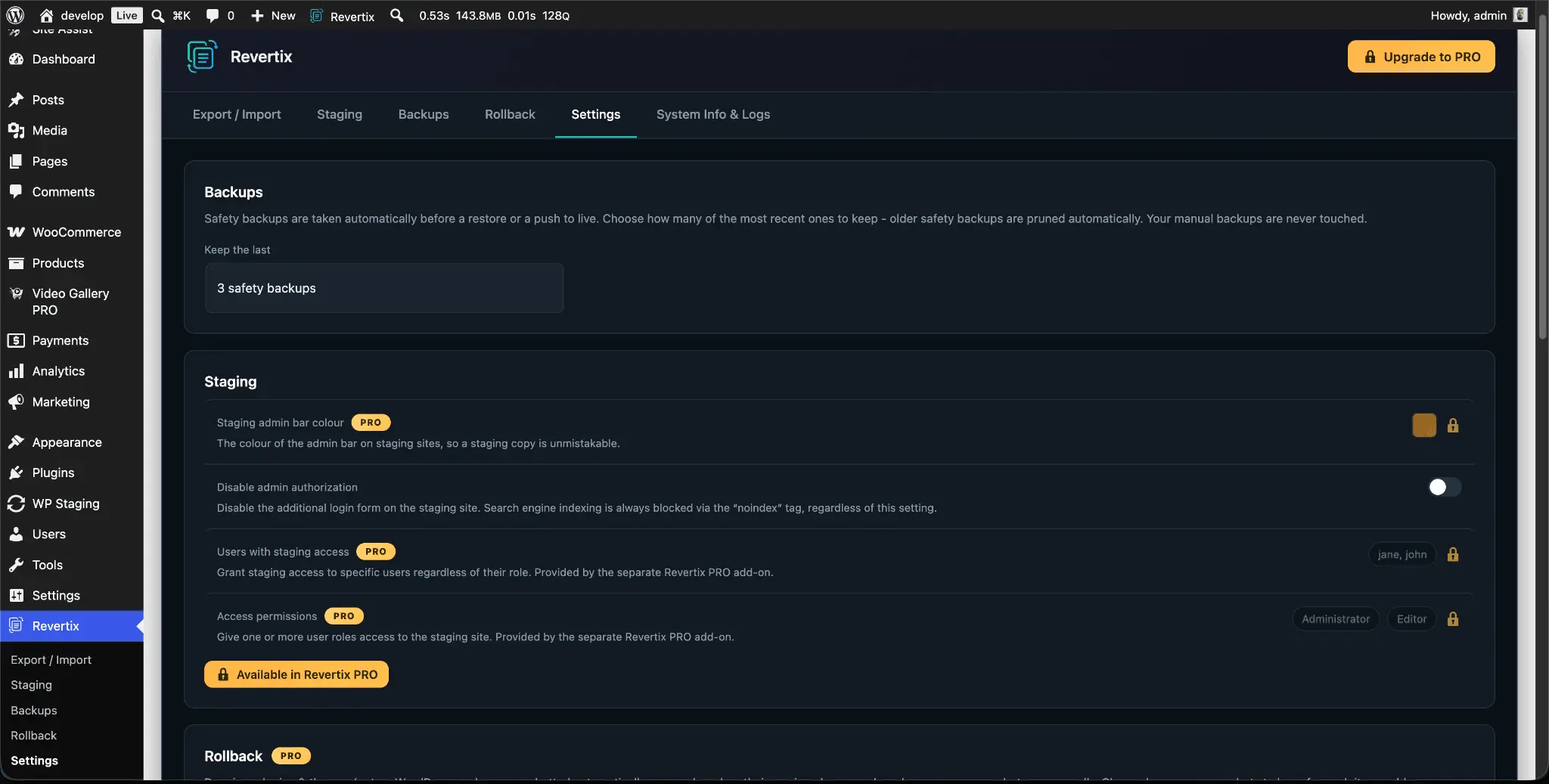Click the staging admin bar colour swatch
Viewport: 1549px width, 784px height.
tap(1424, 425)
